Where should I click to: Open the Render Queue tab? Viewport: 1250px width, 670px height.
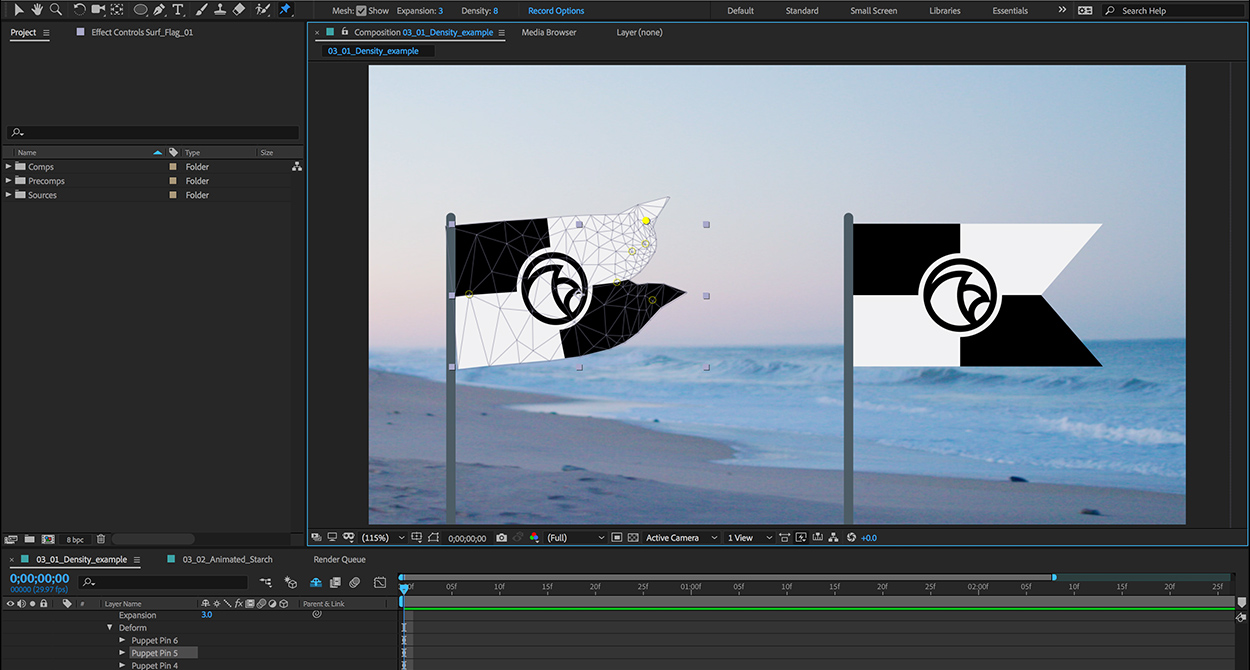click(x=339, y=560)
